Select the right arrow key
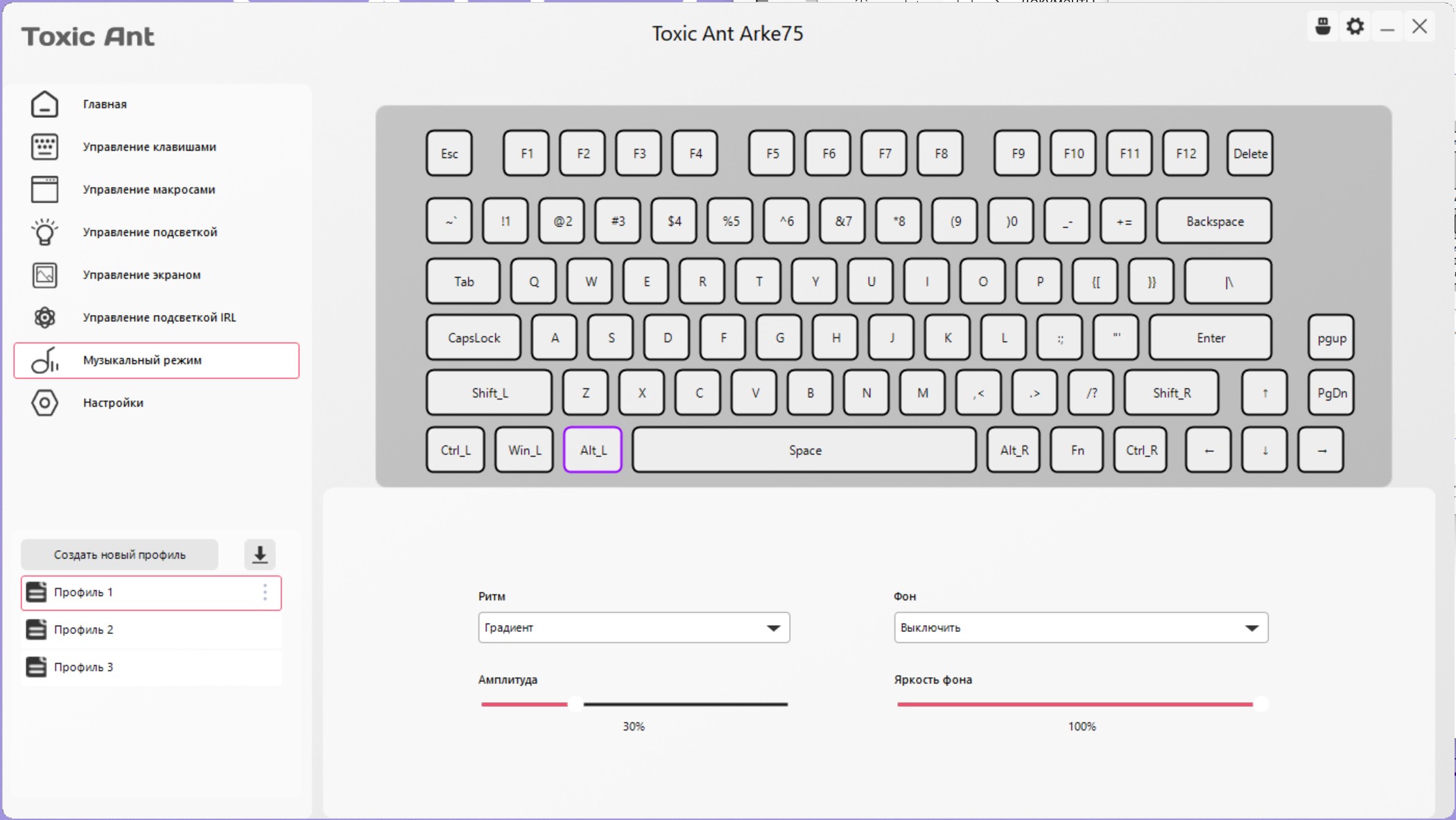 (1321, 450)
